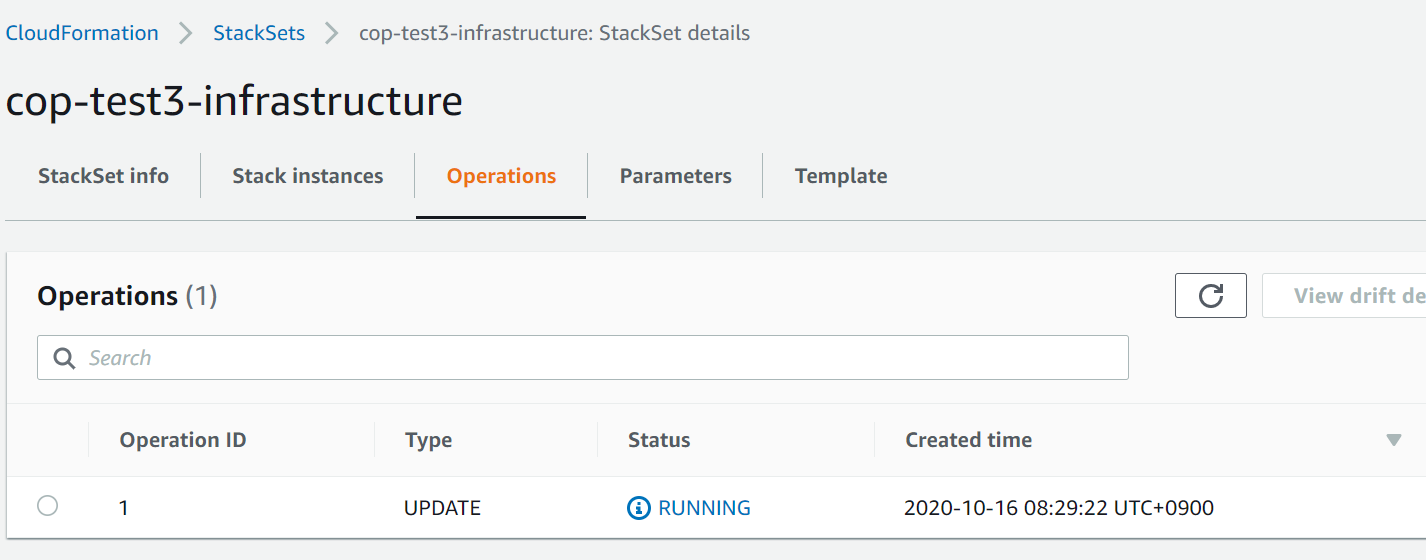Click the search magnifier icon
Viewport: 1426px width, 560px height.
[x=65, y=358]
